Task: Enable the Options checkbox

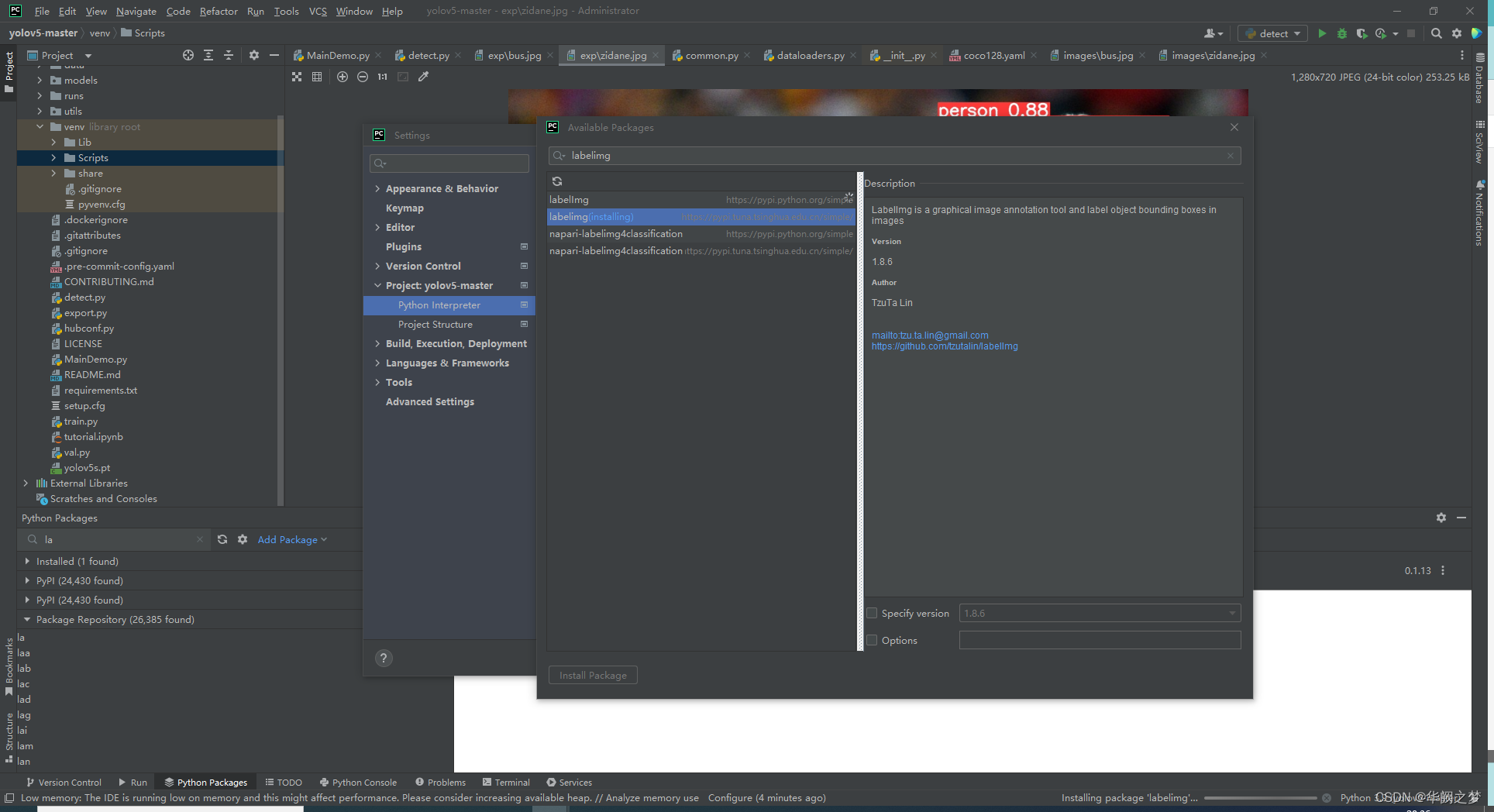Action: coord(873,640)
